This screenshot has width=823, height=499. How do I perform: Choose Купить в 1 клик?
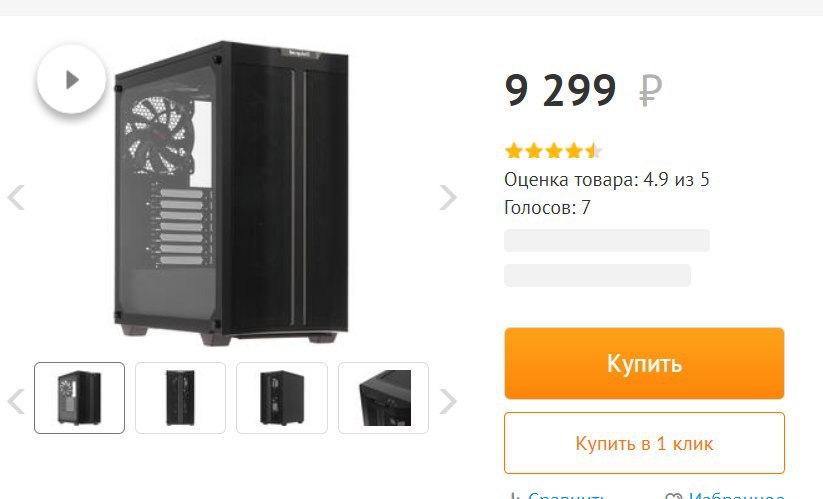click(644, 443)
